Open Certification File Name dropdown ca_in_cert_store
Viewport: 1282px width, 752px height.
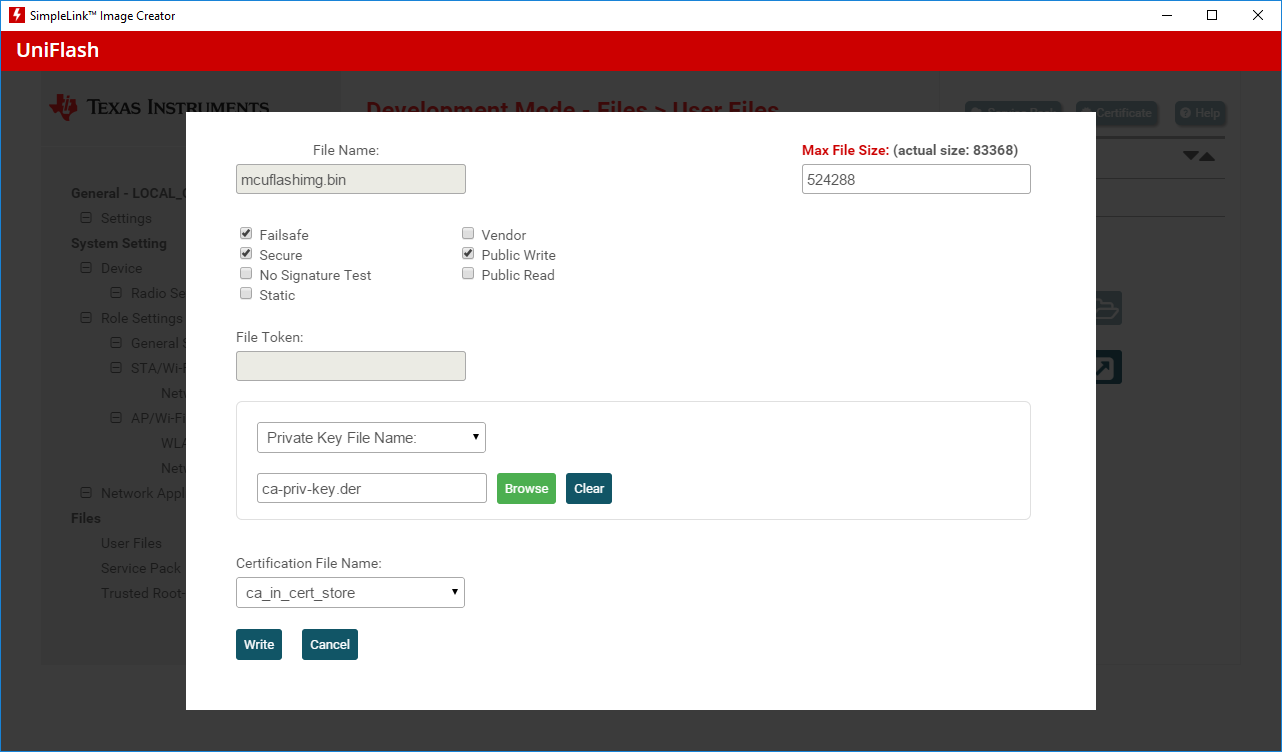coord(350,592)
